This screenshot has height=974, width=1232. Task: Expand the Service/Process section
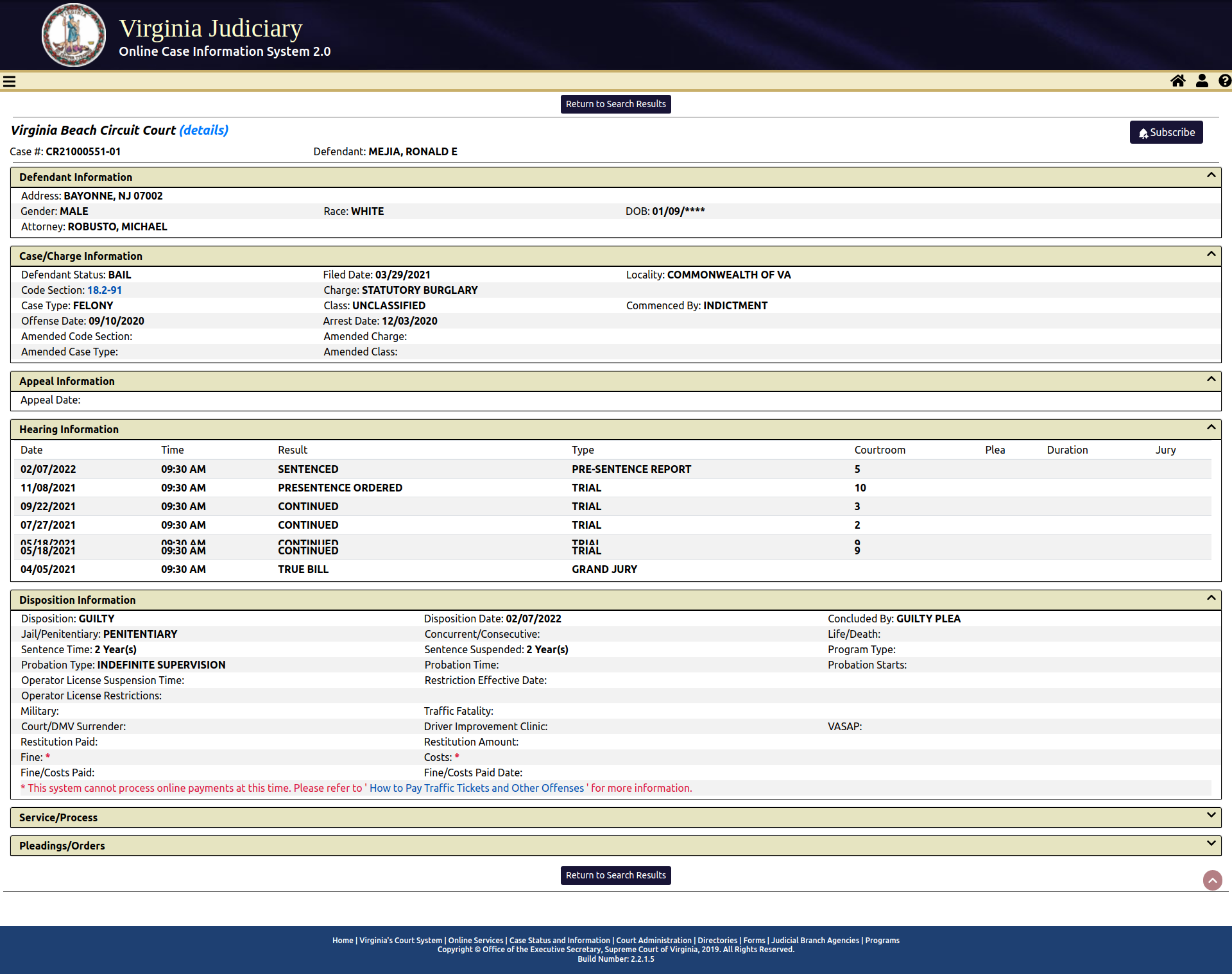click(x=1211, y=816)
